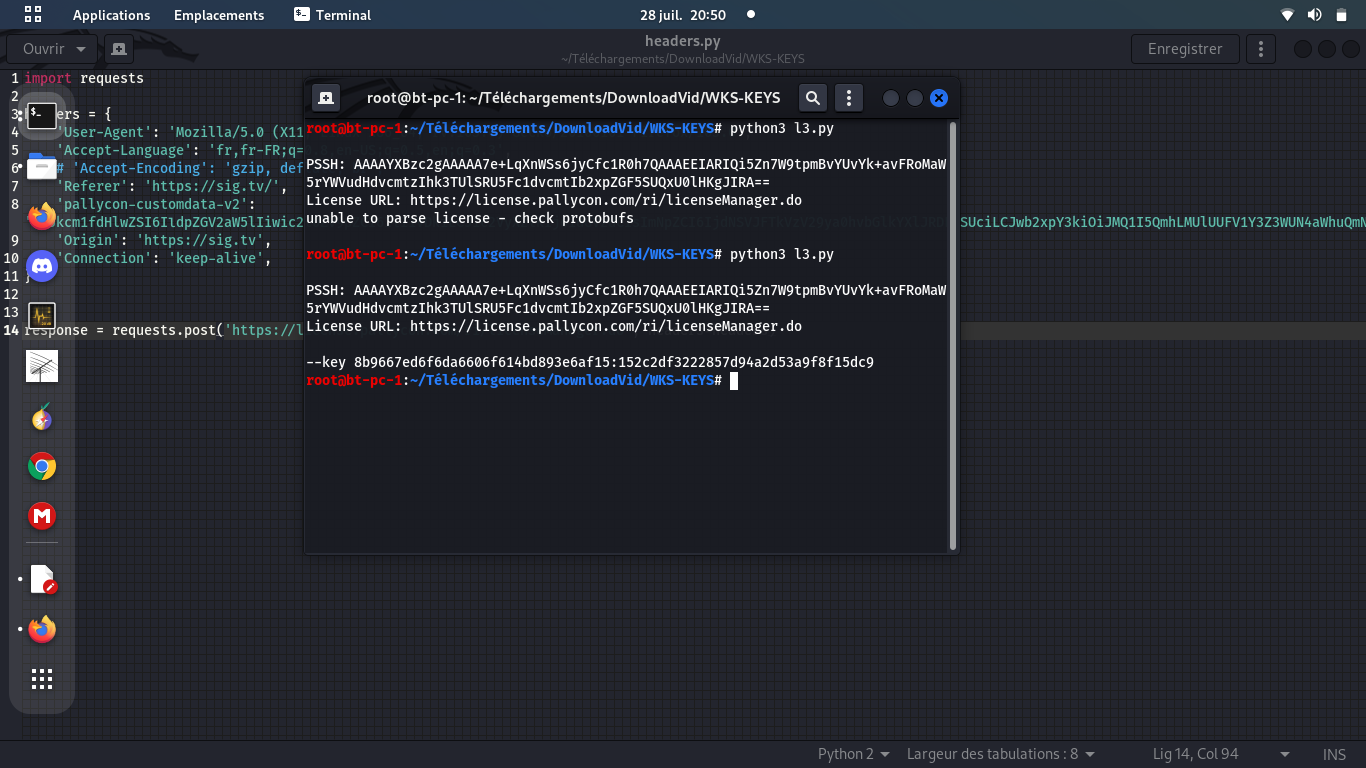Click the response = requests.post line
This screenshot has height=768, width=1366.
coord(165,330)
